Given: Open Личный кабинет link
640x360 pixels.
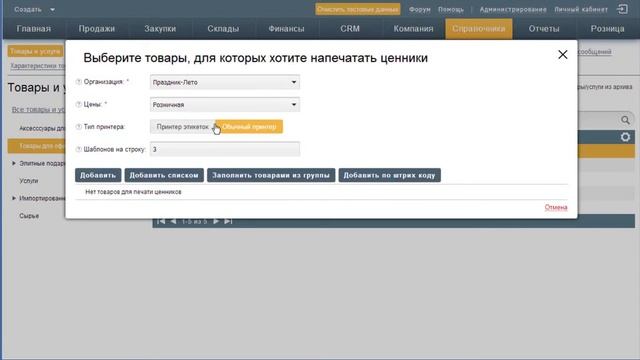Looking at the screenshot, I should tap(581, 9).
